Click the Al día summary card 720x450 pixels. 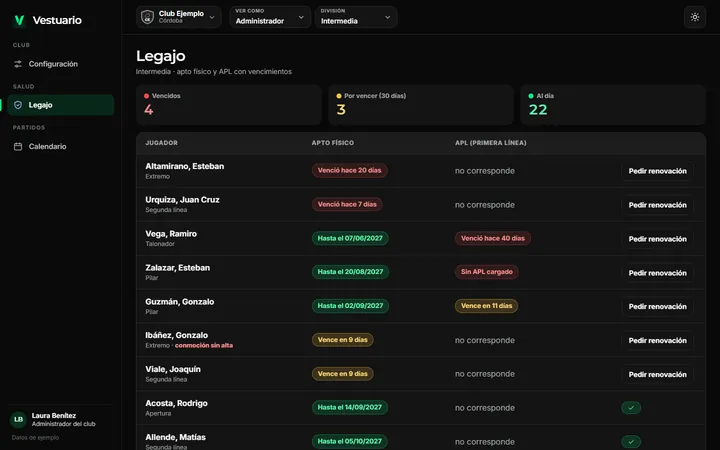tap(613, 105)
